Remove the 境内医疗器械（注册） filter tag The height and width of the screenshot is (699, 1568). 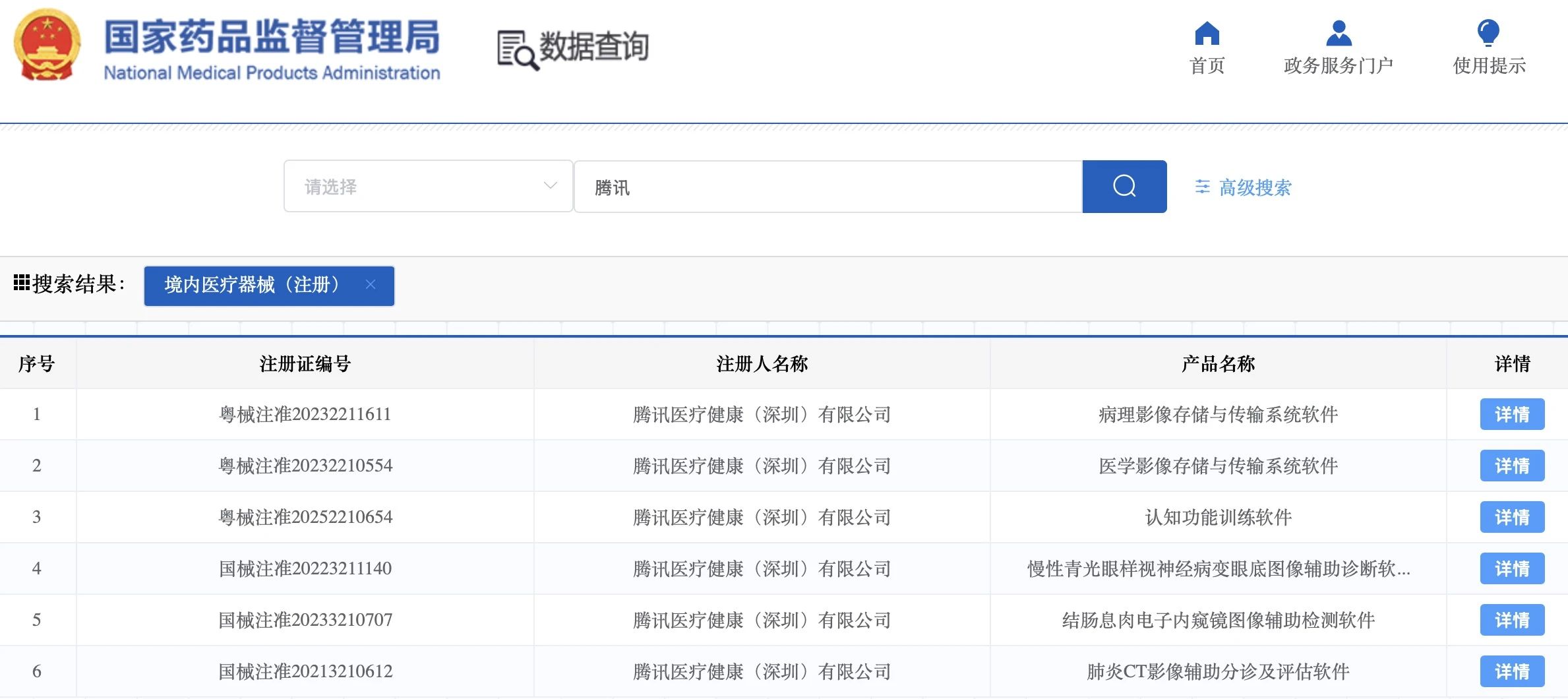click(x=371, y=285)
